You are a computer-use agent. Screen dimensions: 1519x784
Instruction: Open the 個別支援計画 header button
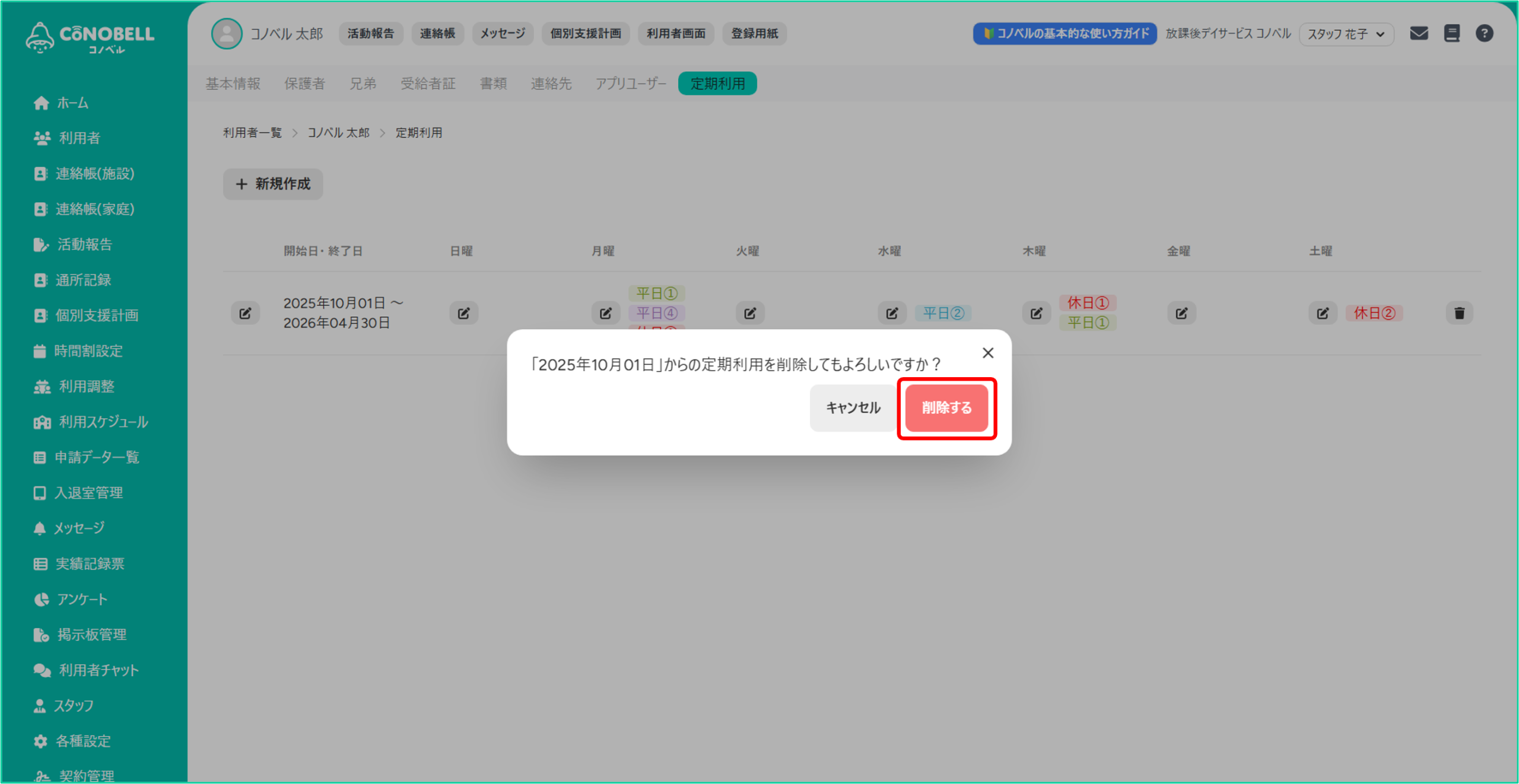[x=585, y=33]
